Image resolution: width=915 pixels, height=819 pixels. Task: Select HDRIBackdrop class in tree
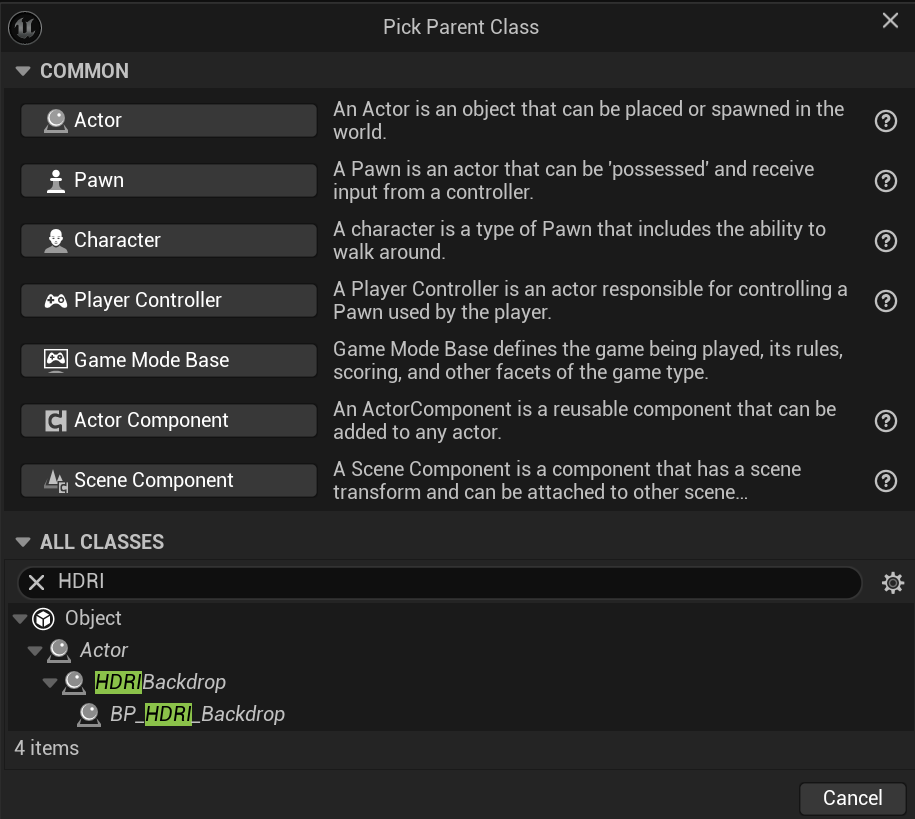(x=160, y=682)
